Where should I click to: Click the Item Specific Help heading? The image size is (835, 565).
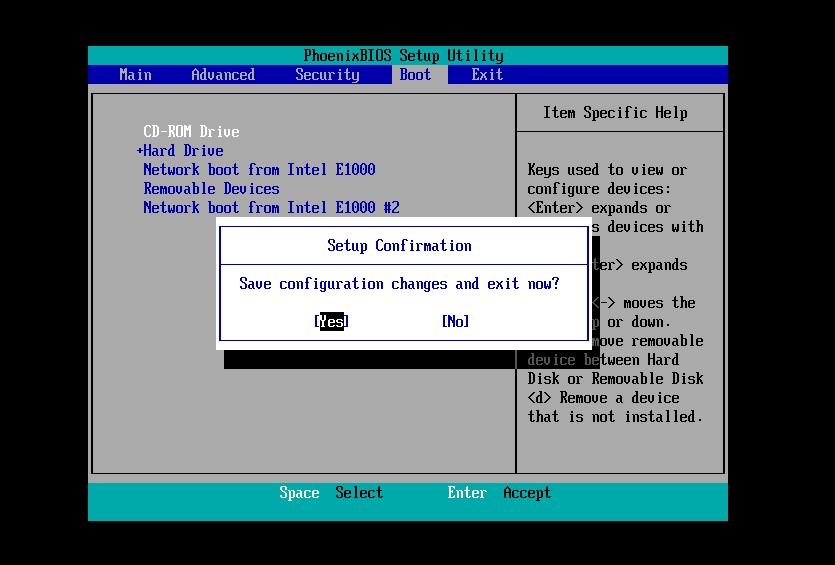coord(615,112)
